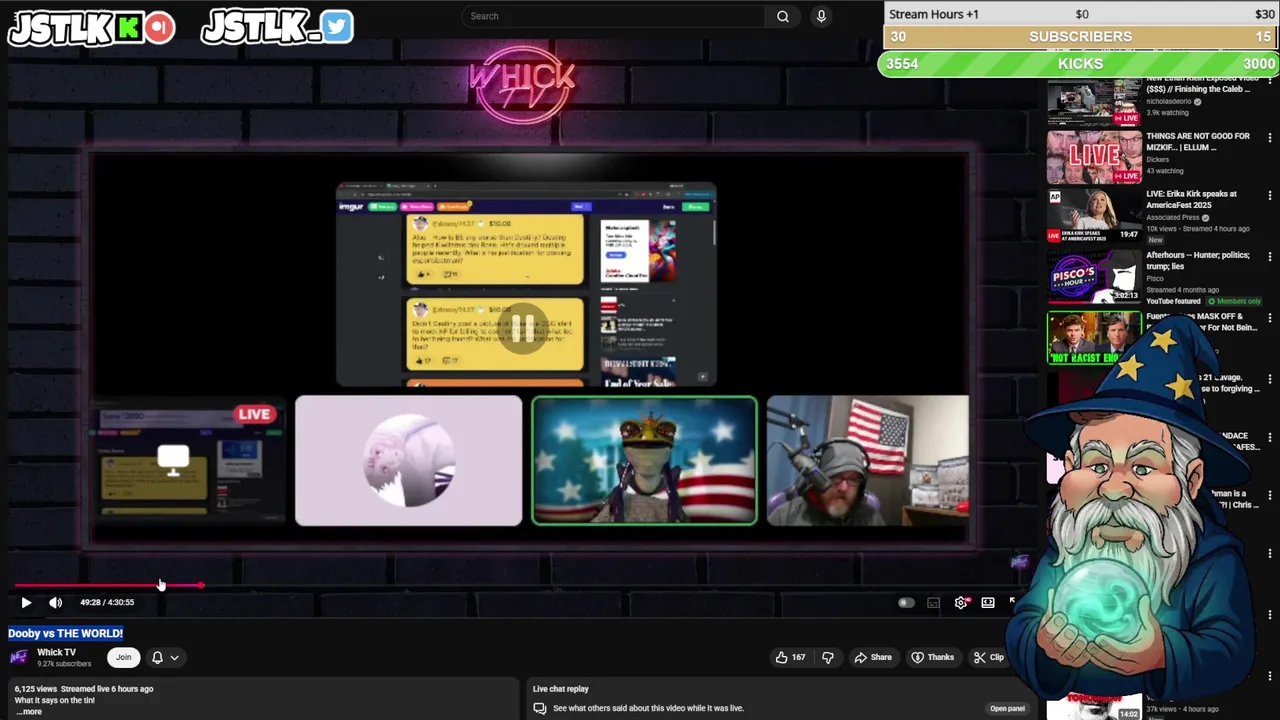This screenshot has width=1280, height=720.
Task: Open the Pisco's Hour Afterhours thumbnail
Action: coord(1093,277)
